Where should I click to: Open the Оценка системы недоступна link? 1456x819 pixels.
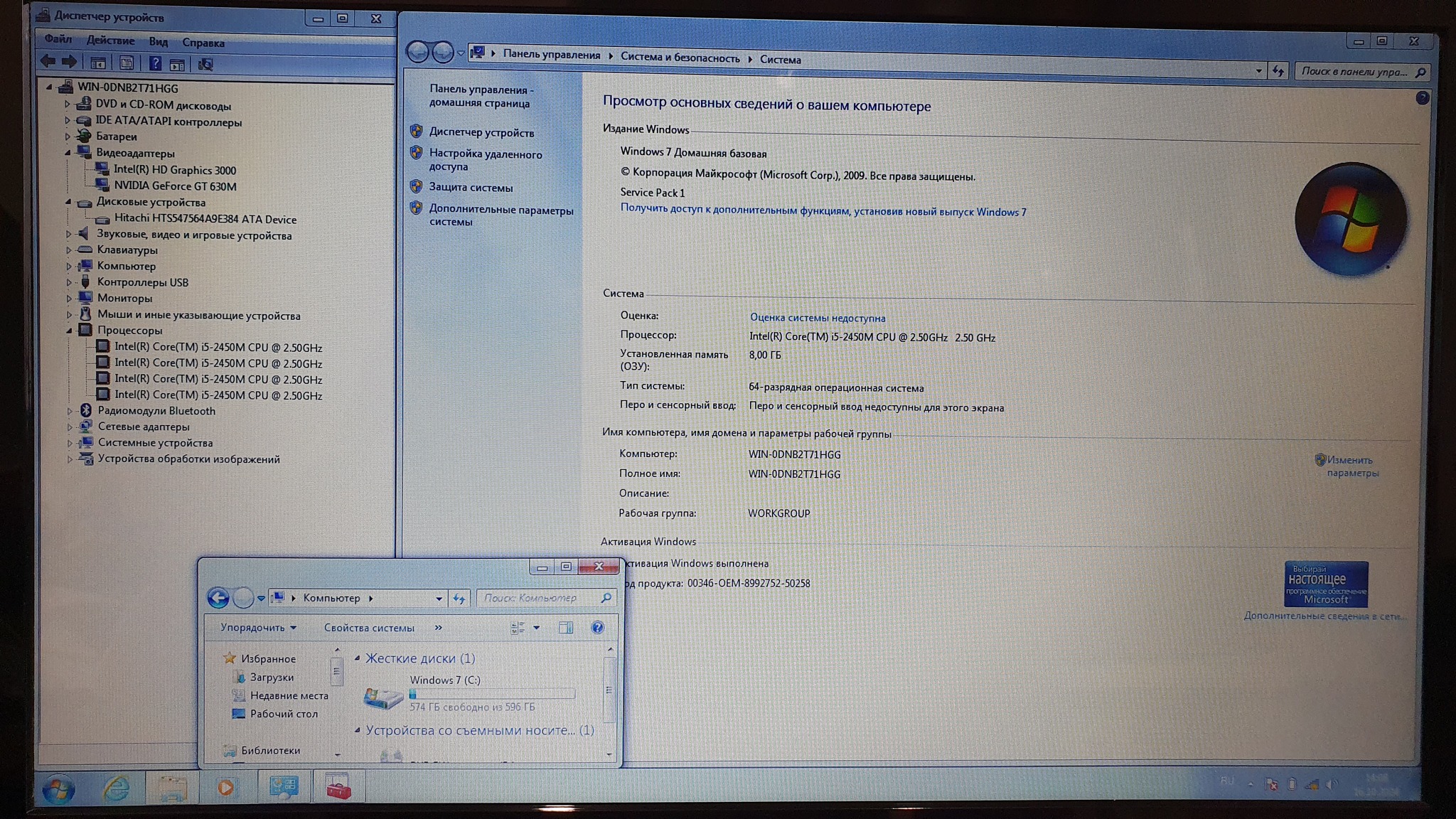818,318
